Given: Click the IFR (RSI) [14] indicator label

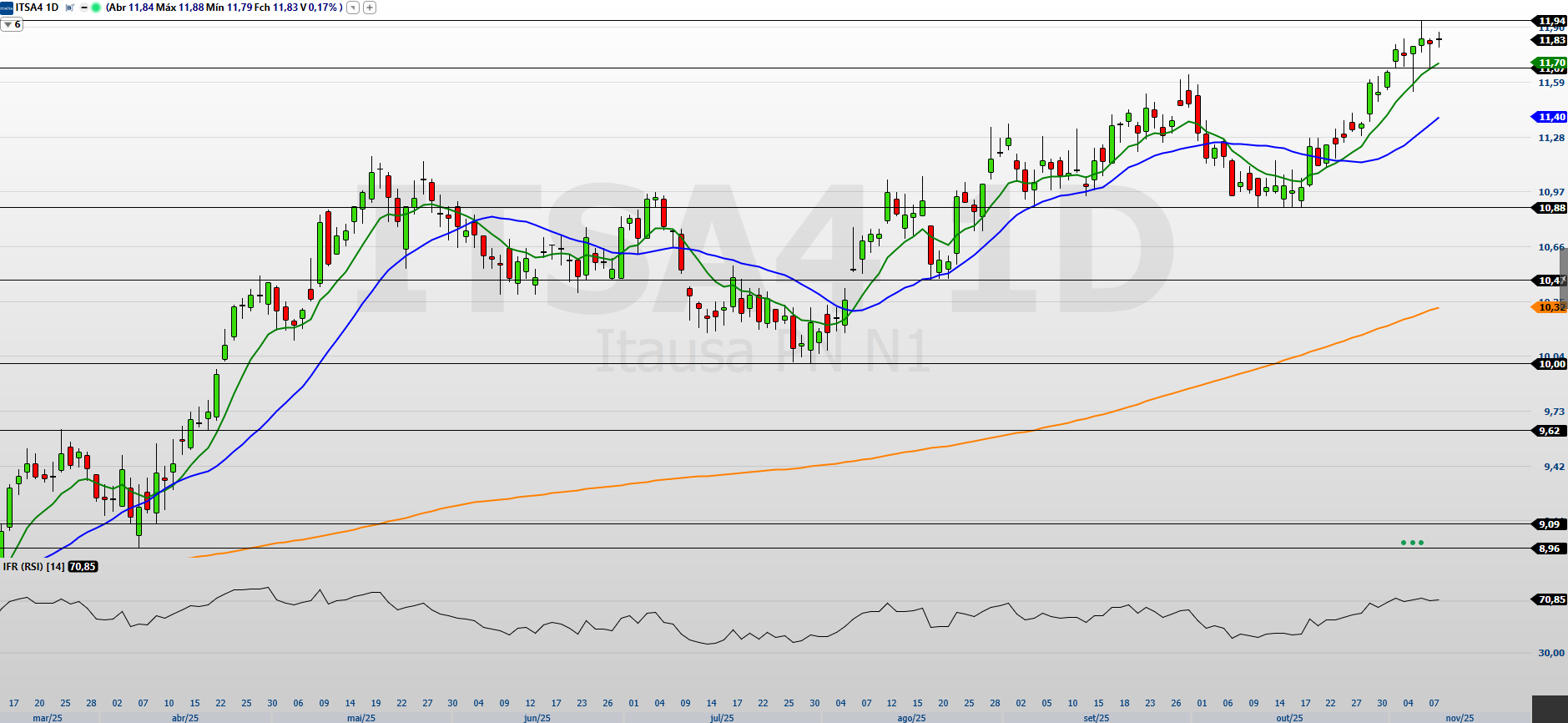Looking at the screenshot, I should tap(33, 567).
